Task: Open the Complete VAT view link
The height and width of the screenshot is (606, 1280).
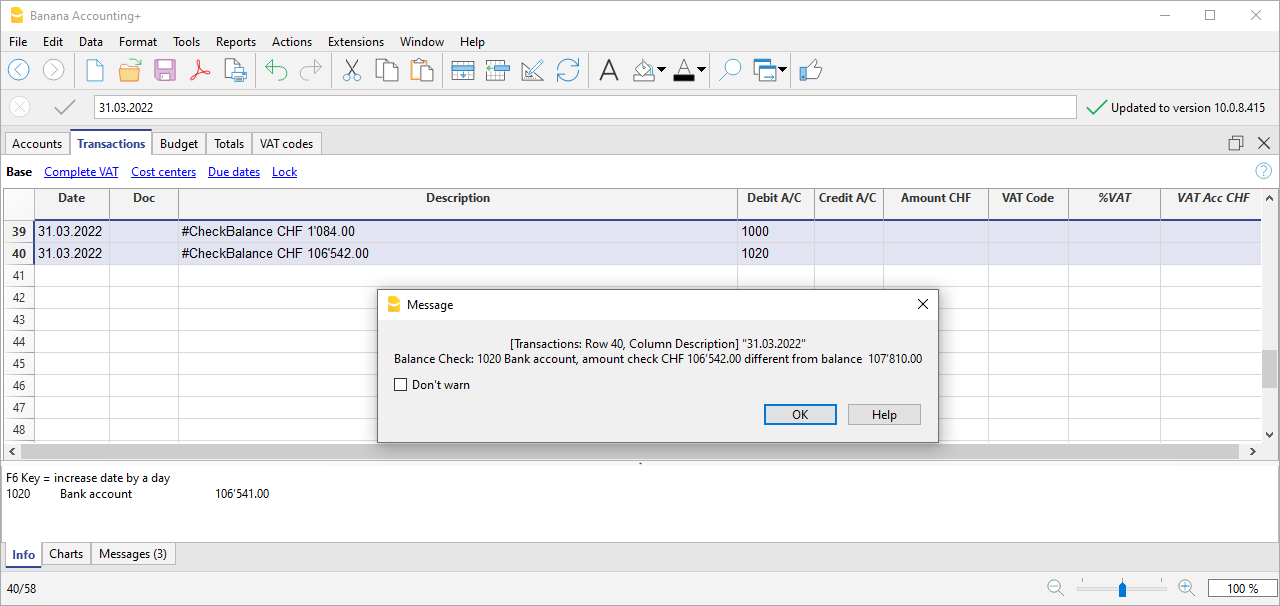Action: pos(81,172)
